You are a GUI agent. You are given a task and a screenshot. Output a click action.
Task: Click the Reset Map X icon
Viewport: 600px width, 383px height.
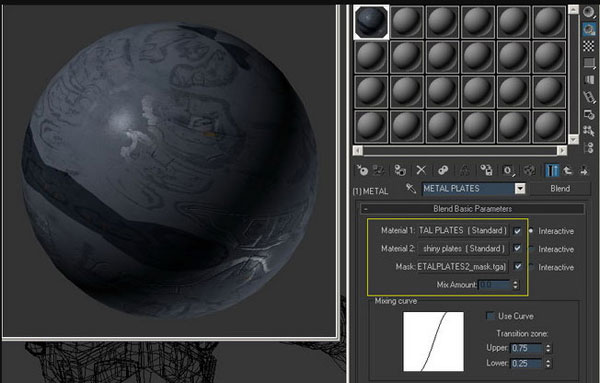point(421,170)
